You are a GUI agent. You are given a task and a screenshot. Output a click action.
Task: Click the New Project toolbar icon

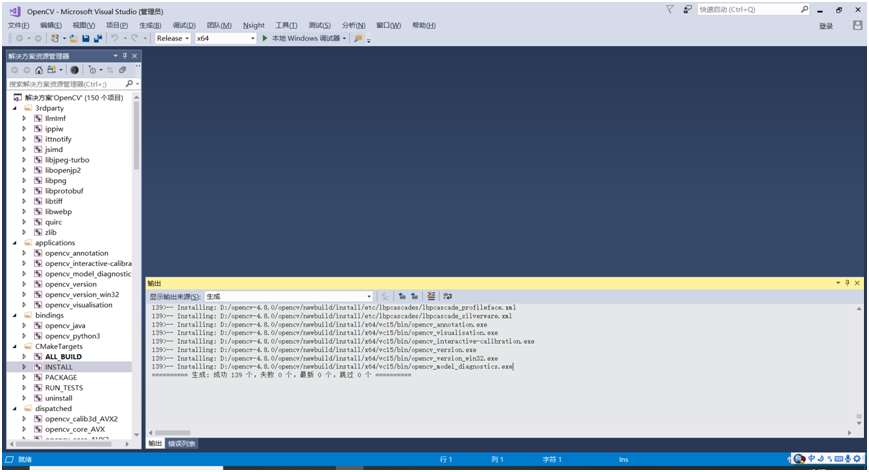coord(54,38)
